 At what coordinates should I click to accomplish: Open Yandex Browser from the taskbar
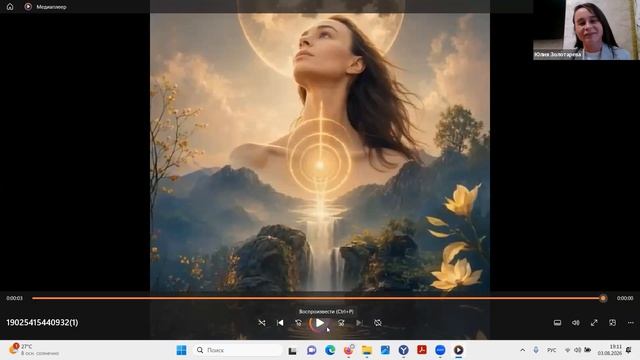coord(403,350)
